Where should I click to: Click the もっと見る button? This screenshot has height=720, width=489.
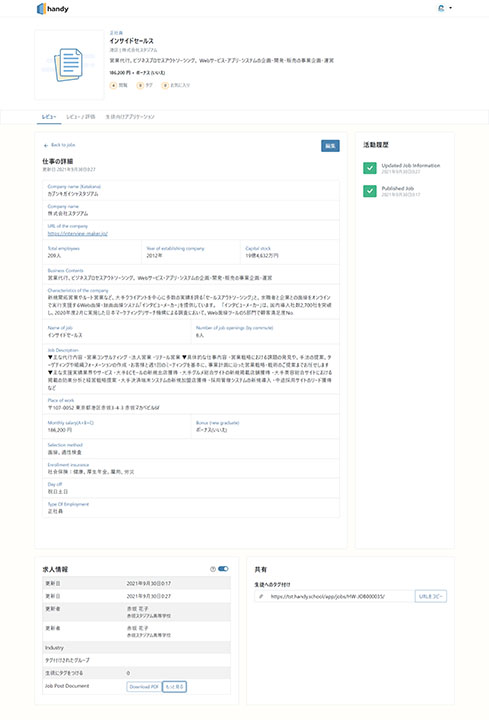click(x=174, y=687)
